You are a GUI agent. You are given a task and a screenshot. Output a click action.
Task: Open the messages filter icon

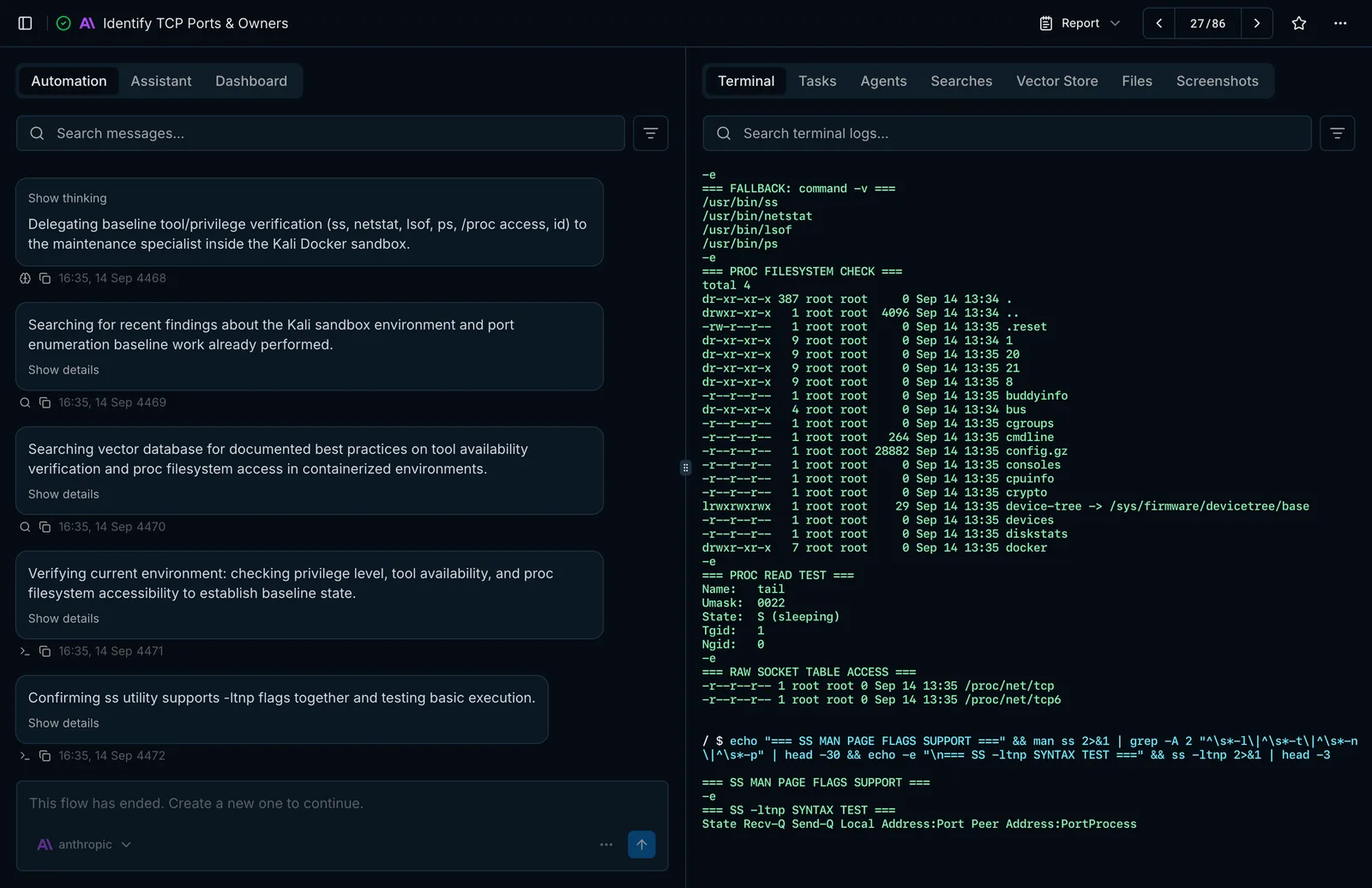651,133
